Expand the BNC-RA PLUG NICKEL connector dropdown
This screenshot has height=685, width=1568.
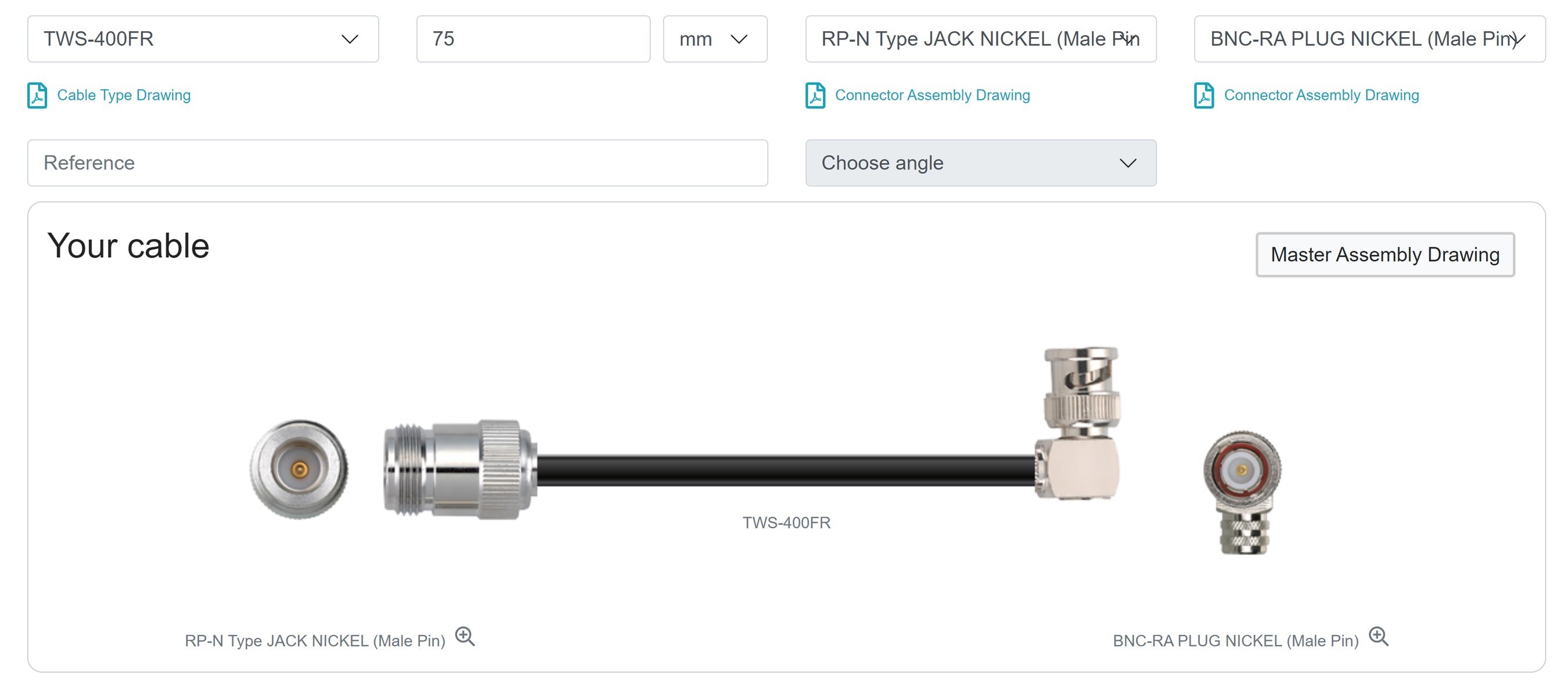(1369, 39)
